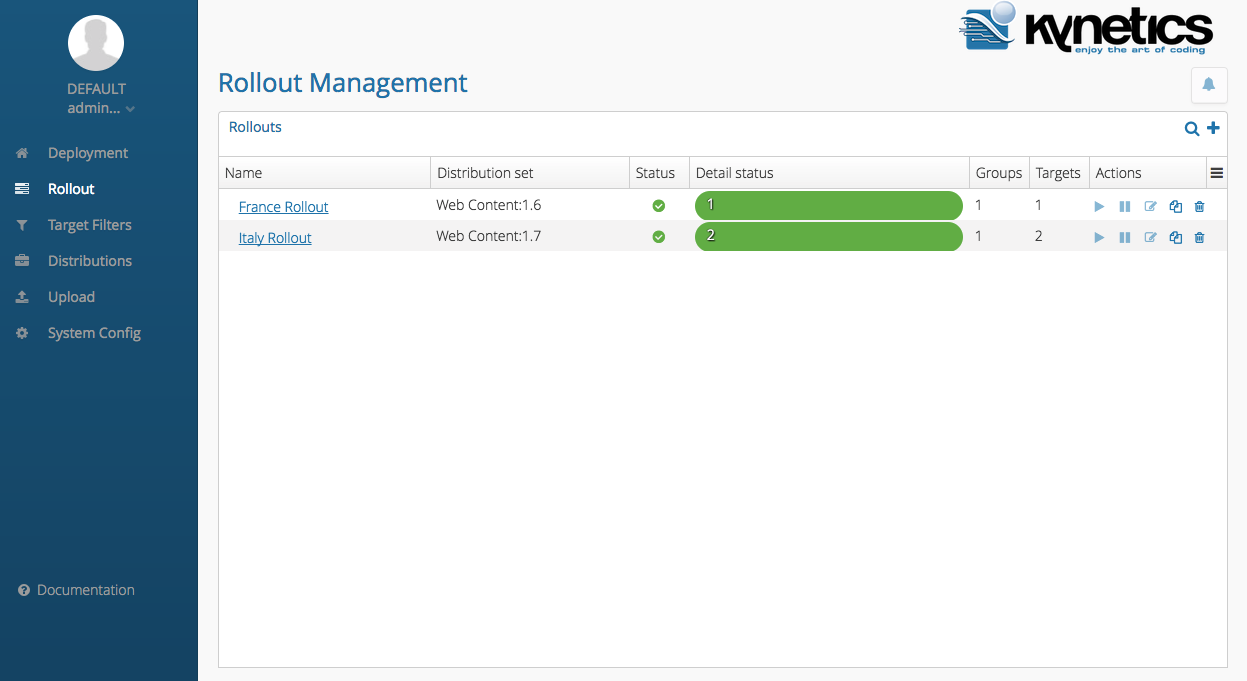Click the Actions column header
Screen dimensions: 1247x681
click(x=1147, y=173)
